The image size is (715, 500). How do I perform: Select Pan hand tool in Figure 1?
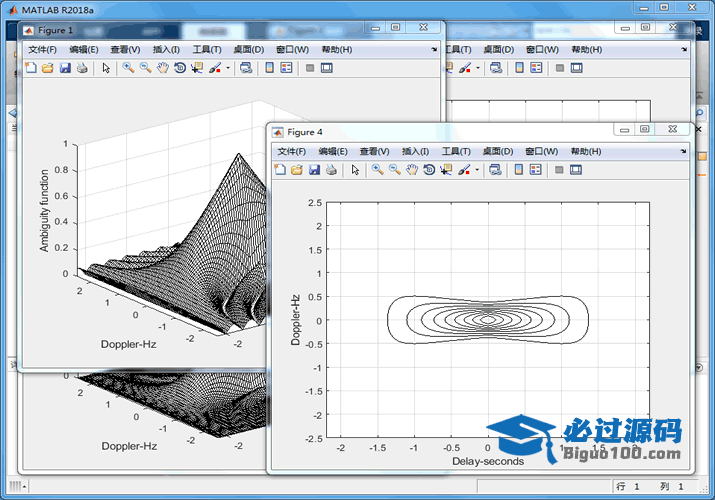point(163,68)
